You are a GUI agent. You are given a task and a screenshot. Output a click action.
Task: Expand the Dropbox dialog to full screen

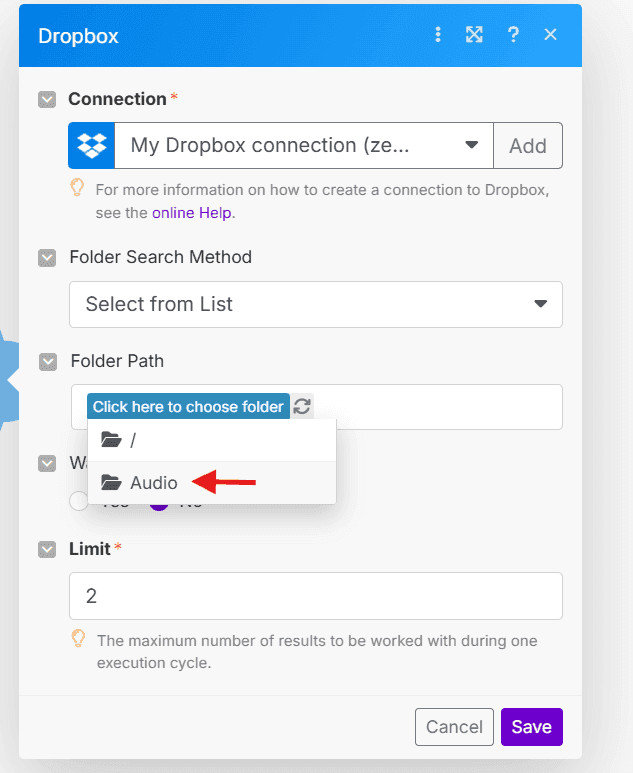coord(474,35)
